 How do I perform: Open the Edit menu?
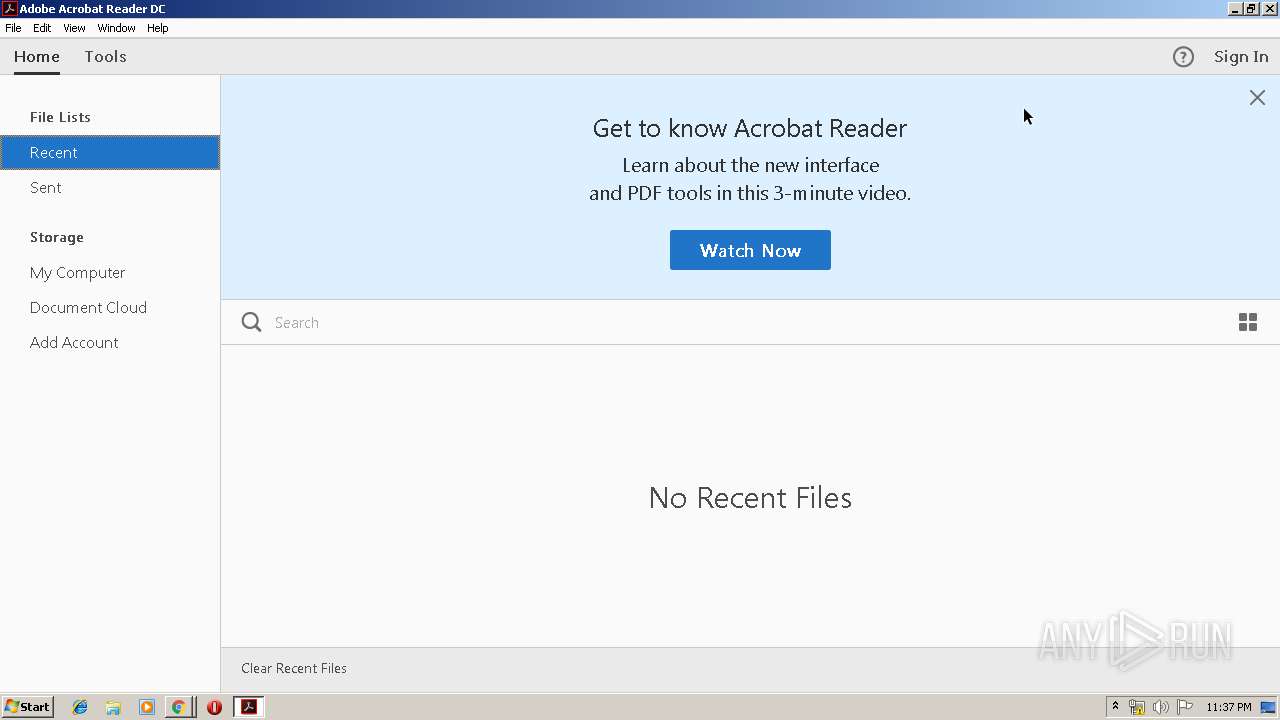pos(42,28)
